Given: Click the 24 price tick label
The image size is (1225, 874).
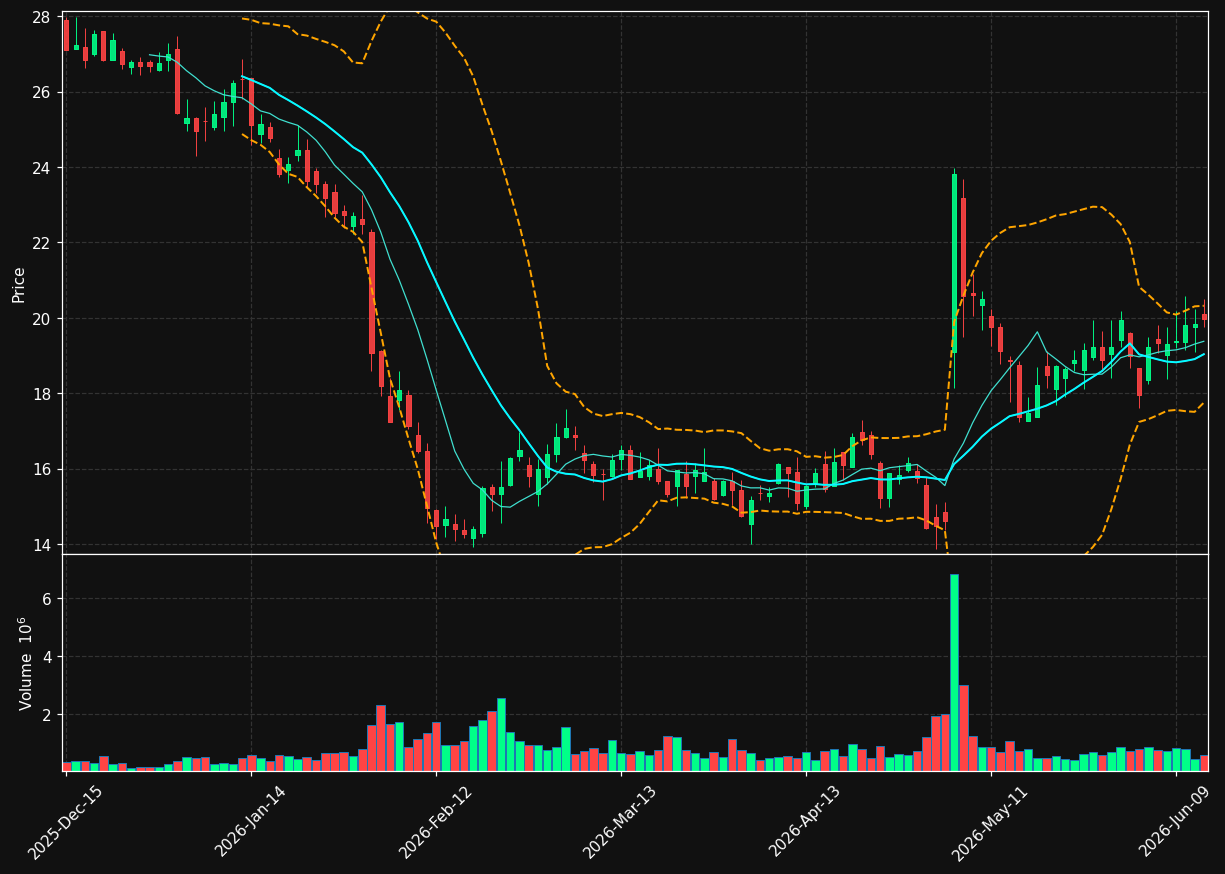Looking at the screenshot, I should (42, 168).
